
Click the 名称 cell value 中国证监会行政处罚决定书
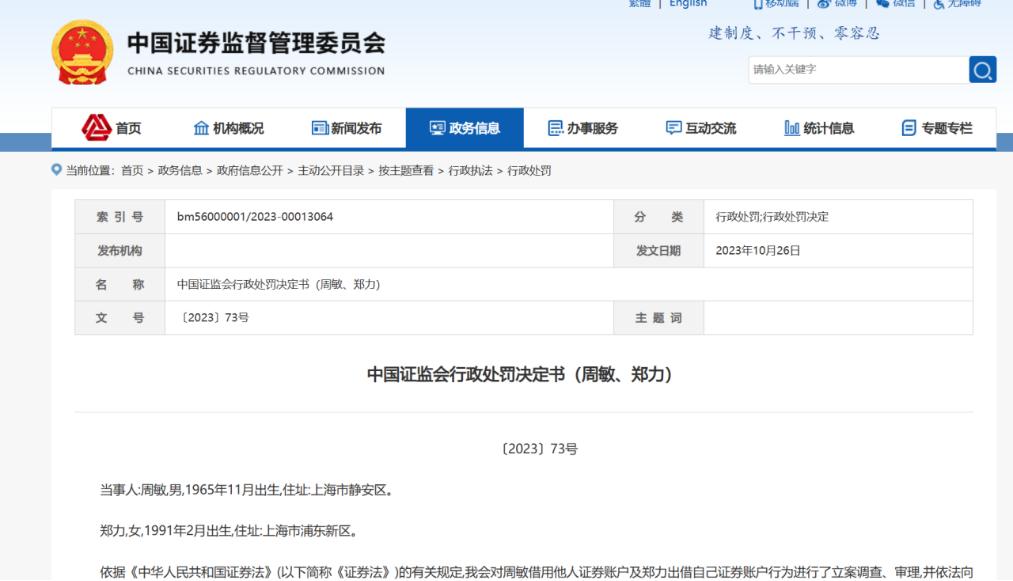click(278, 284)
